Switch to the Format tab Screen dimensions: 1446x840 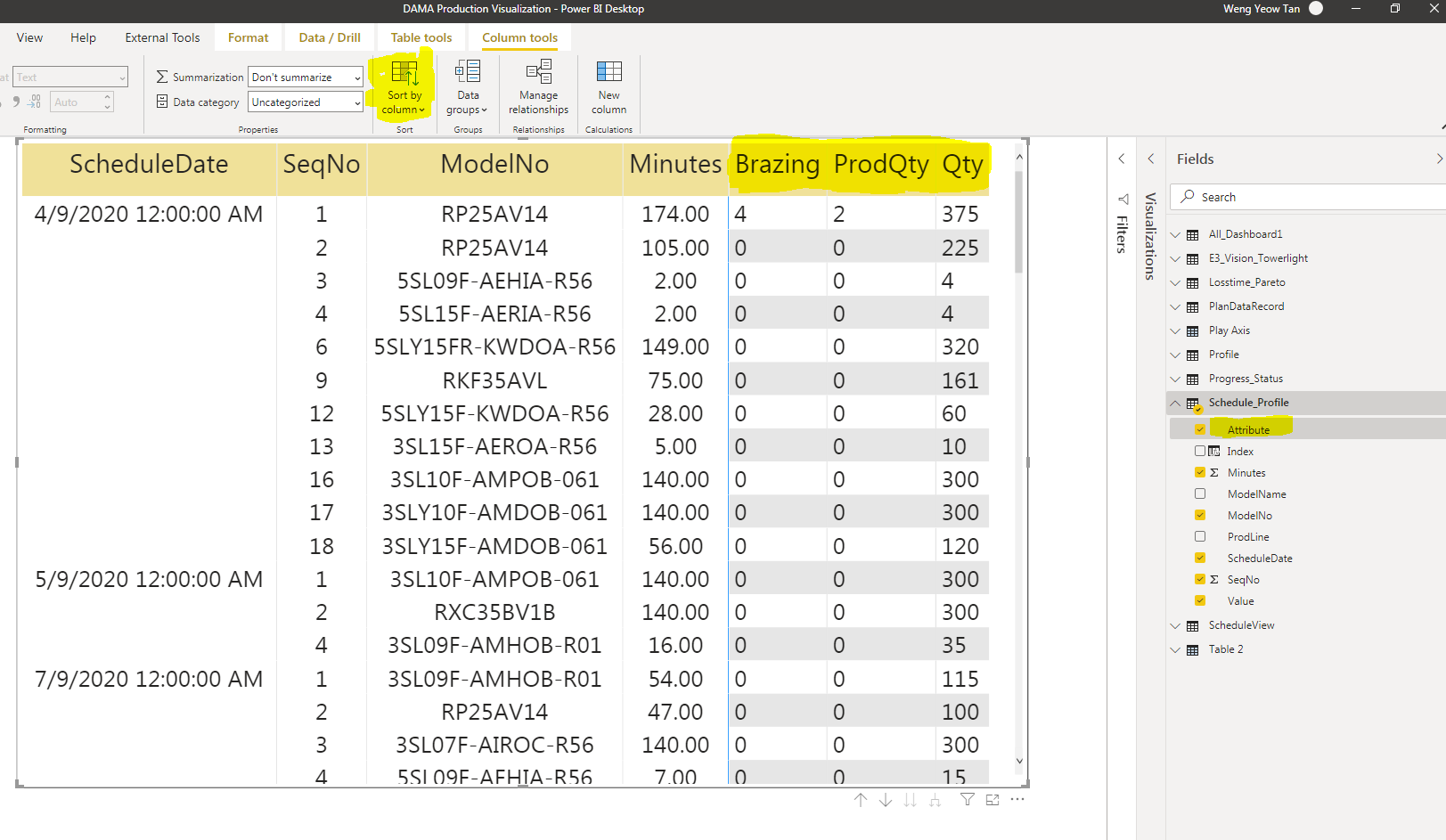[x=248, y=37]
